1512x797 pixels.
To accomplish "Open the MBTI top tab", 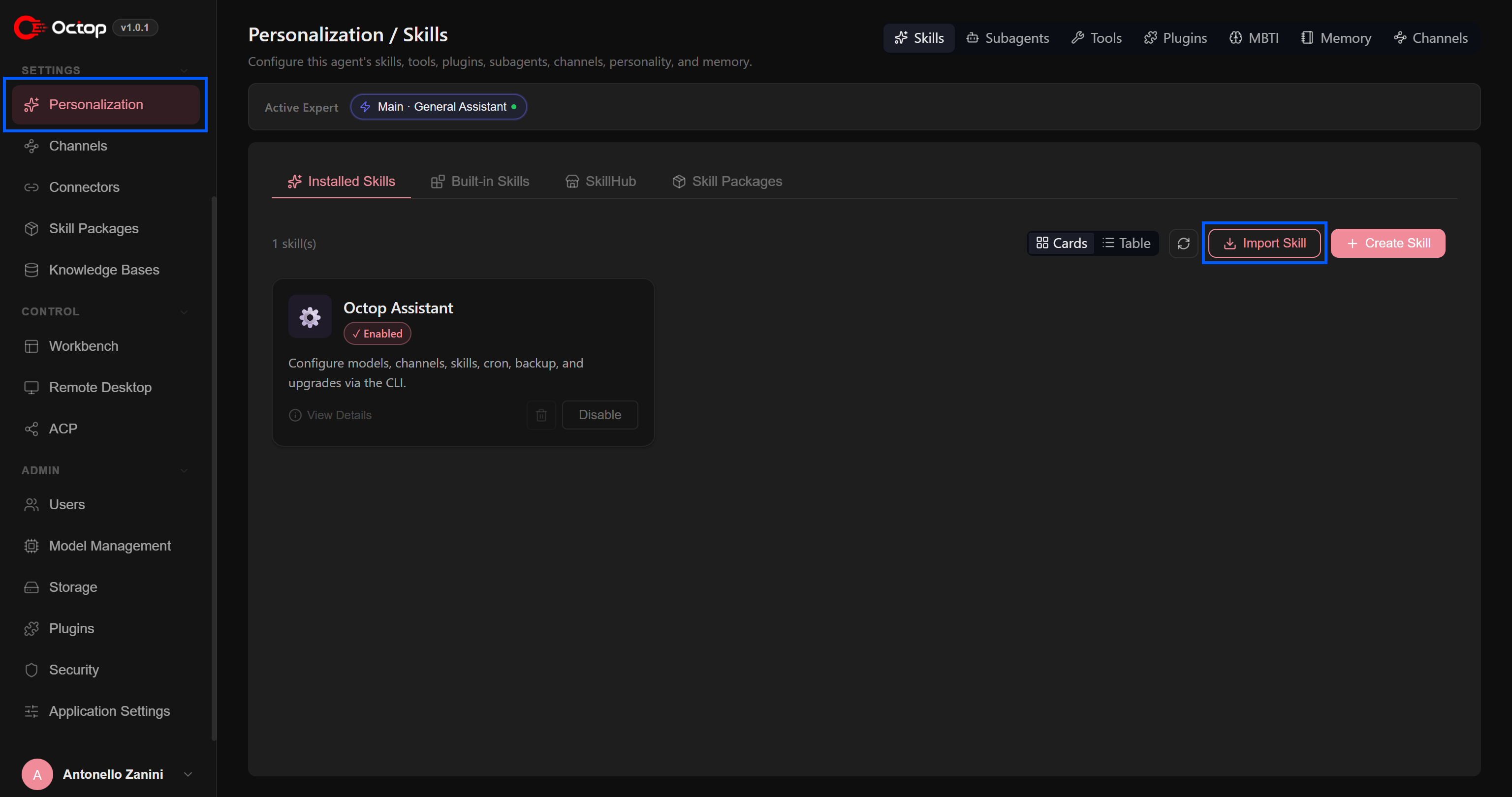I will coord(1254,38).
